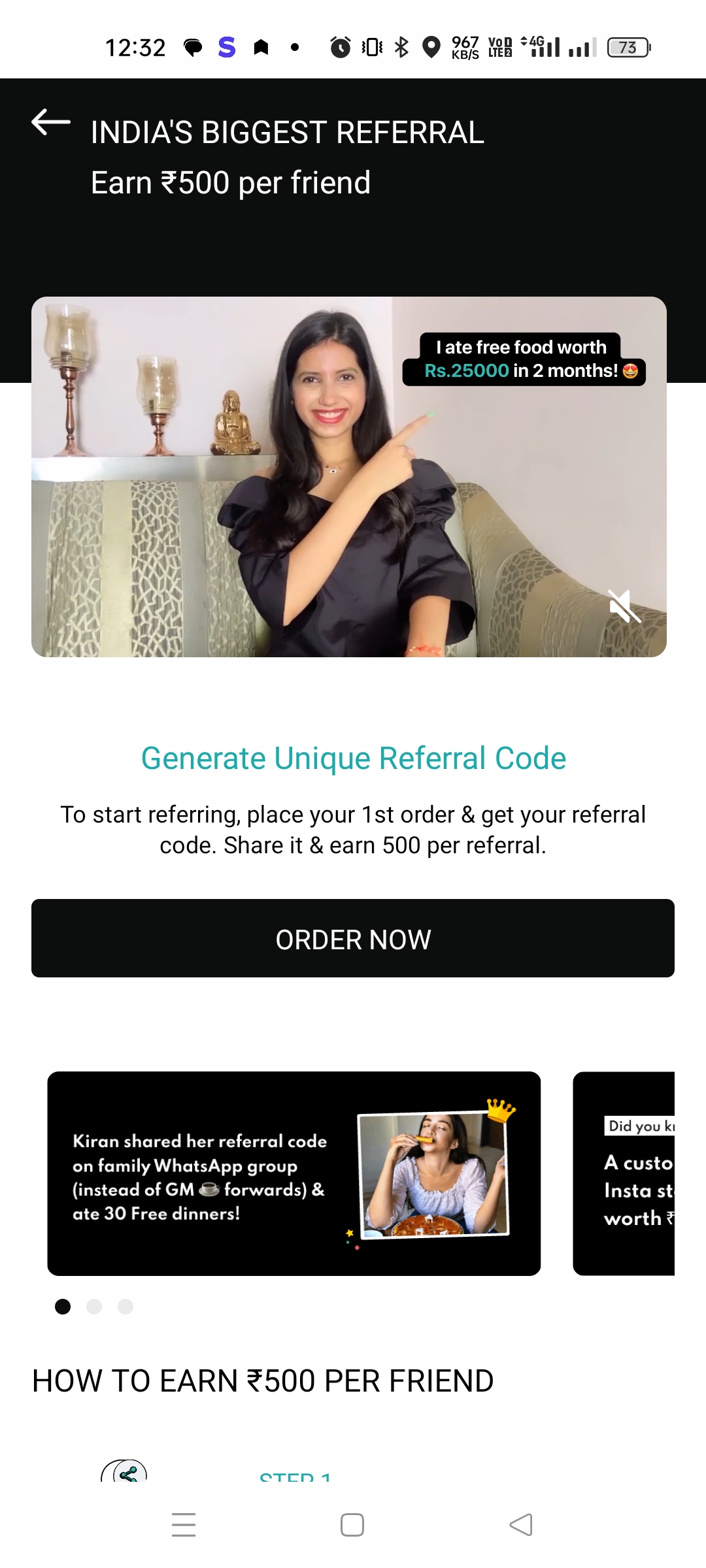Tap the Android back navigation triangle
The height and width of the screenshot is (1568, 706).
[x=521, y=1525]
